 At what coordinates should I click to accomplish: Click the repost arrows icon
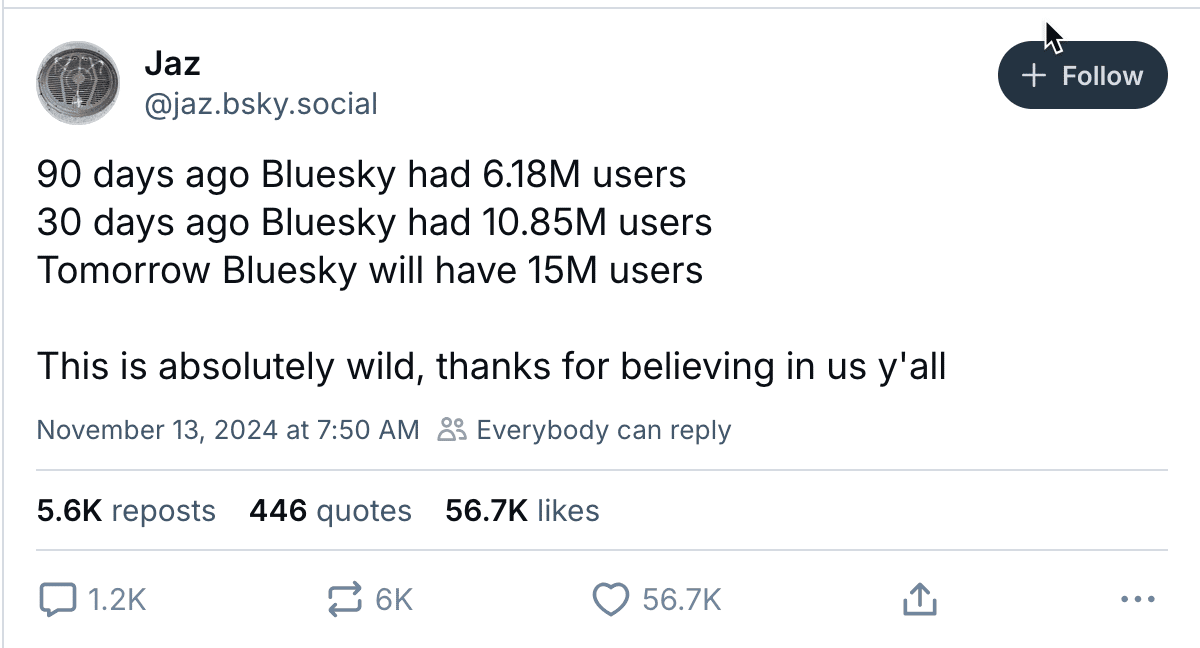(x=346, y=600)
